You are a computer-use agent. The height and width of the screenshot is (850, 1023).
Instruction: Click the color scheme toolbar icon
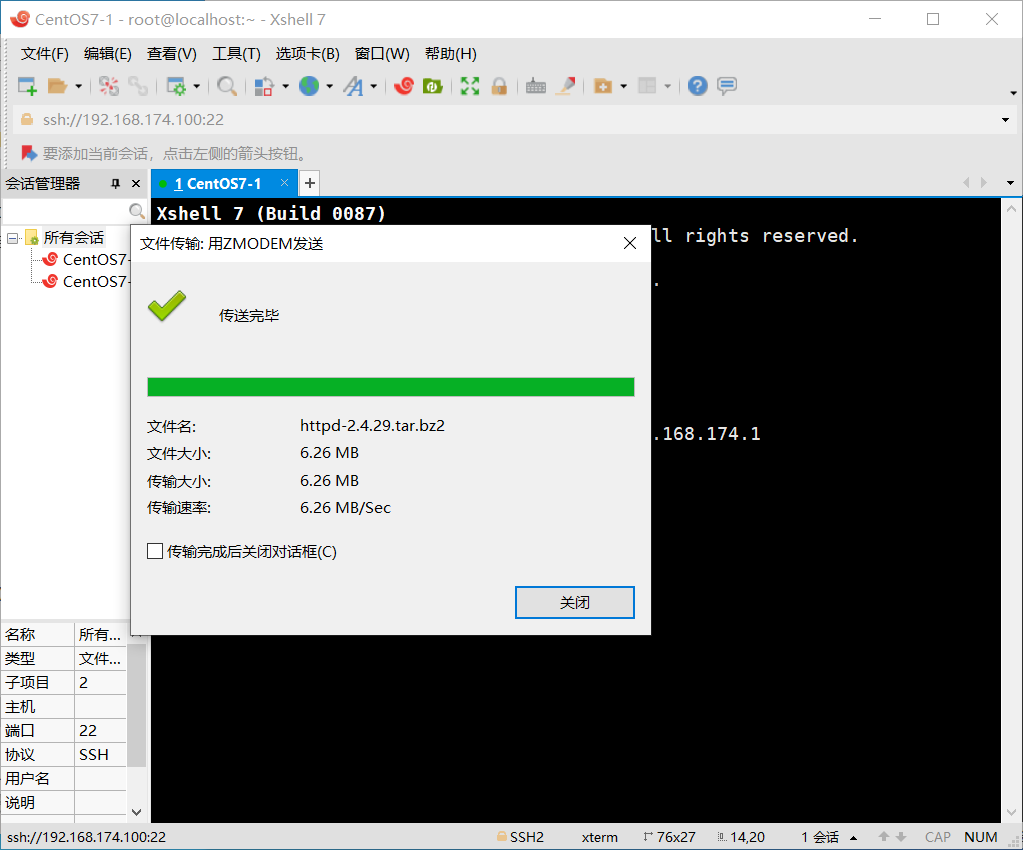(x=264, y=86)
